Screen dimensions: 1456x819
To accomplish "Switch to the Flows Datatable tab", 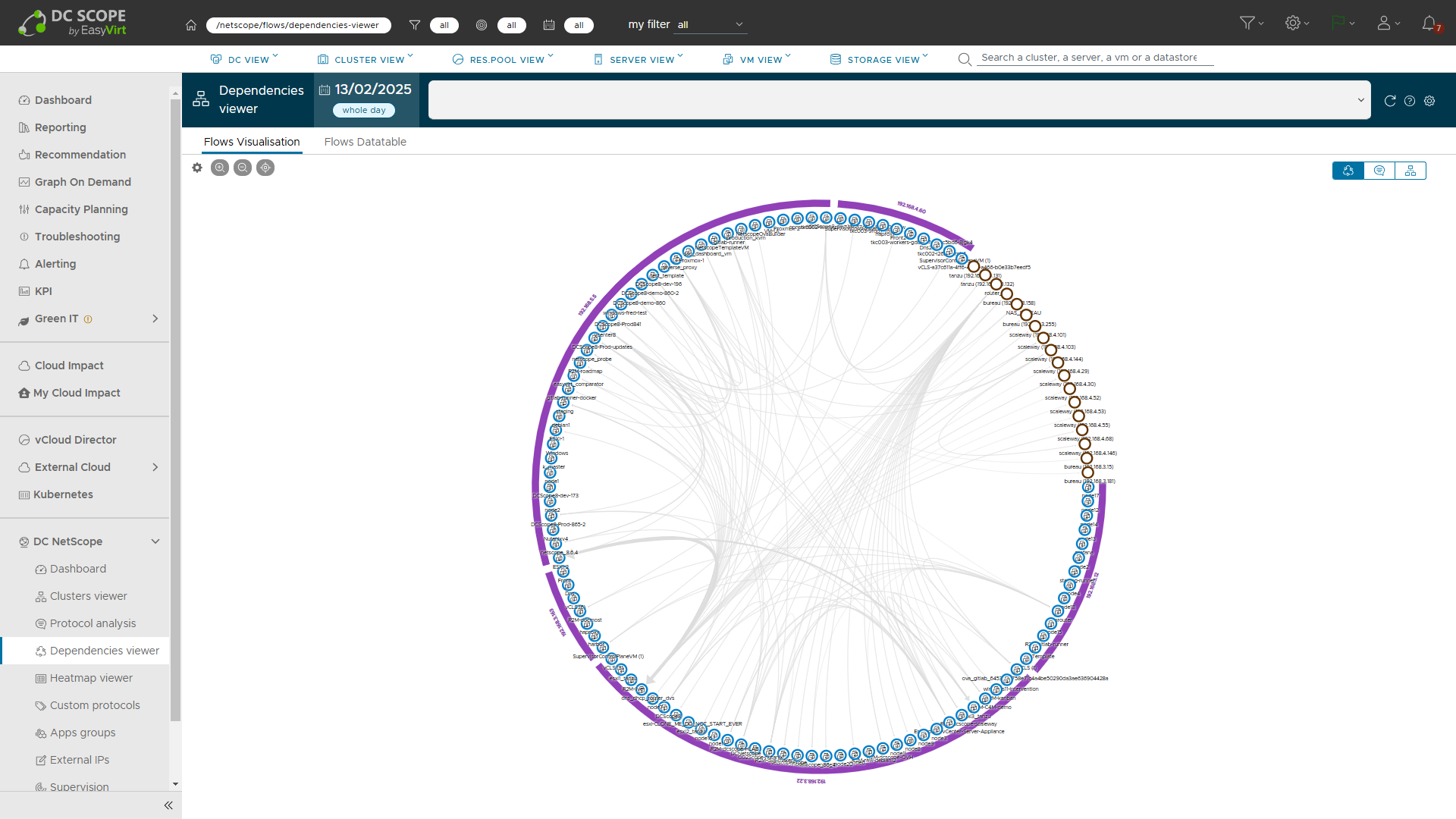I will point(365,142).
